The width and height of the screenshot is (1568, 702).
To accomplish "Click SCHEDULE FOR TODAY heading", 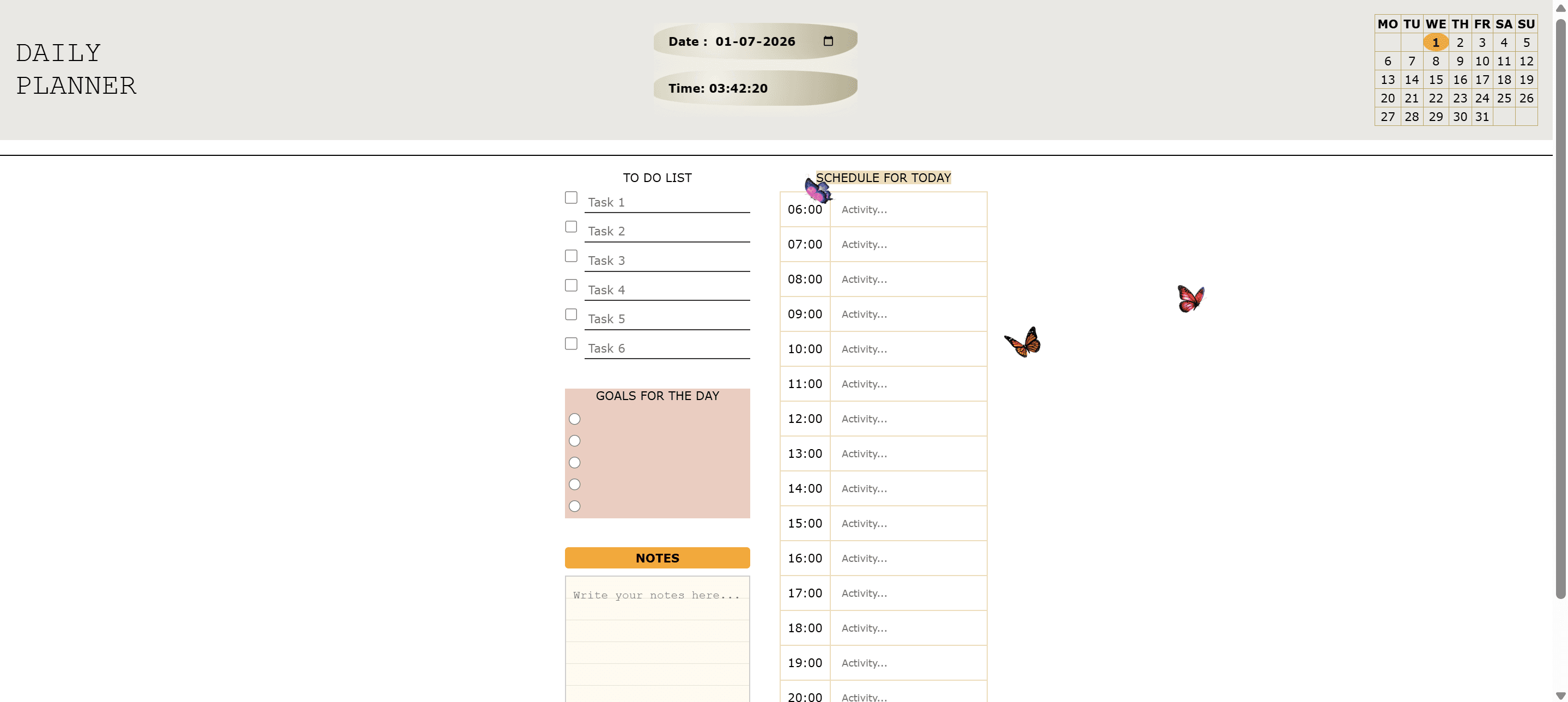I will click(x=883, y=178).
